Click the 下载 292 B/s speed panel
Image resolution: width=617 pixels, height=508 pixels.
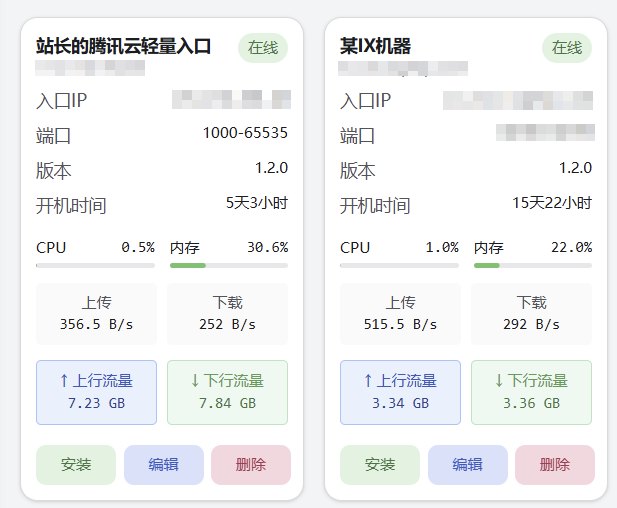point(531,313)
